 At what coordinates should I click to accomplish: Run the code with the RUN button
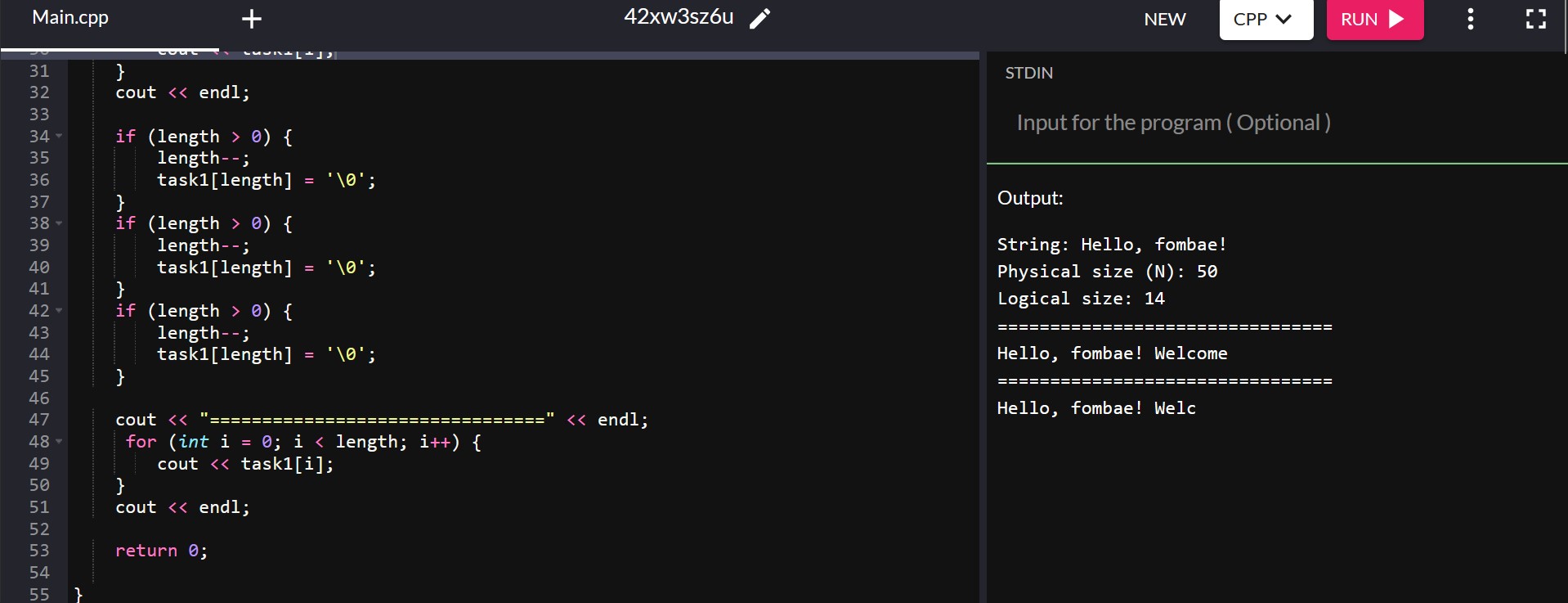(x=1374, y=19)
